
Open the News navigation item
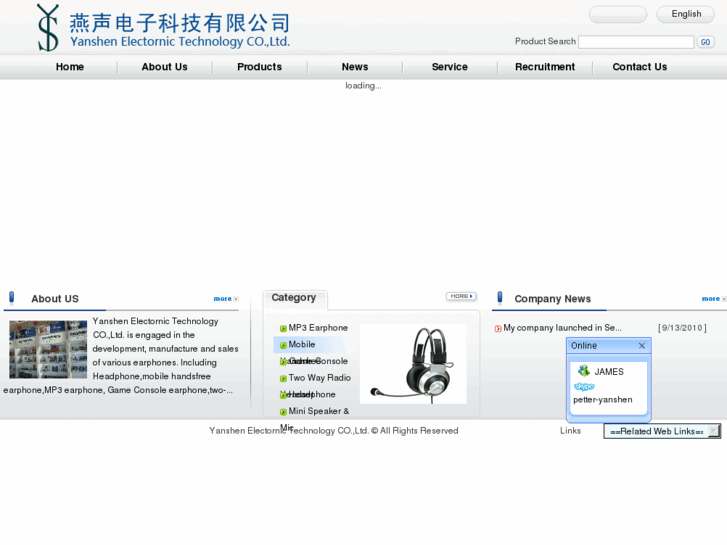355,67
